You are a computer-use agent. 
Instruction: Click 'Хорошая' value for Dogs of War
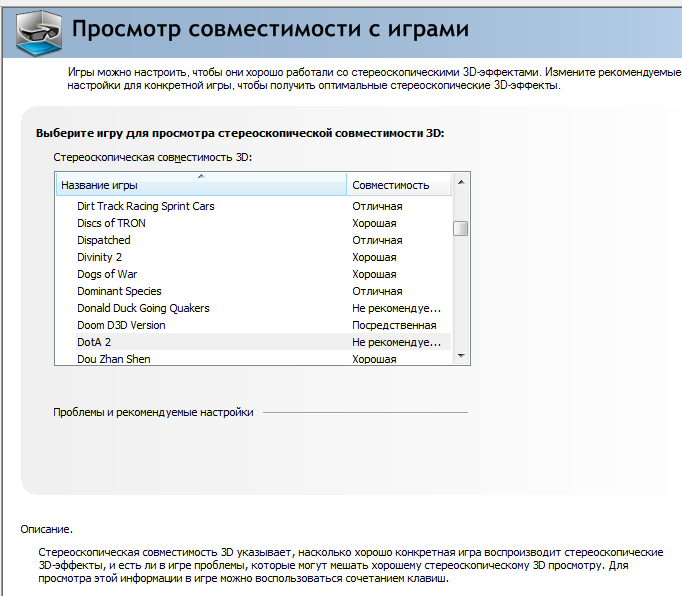374,274
